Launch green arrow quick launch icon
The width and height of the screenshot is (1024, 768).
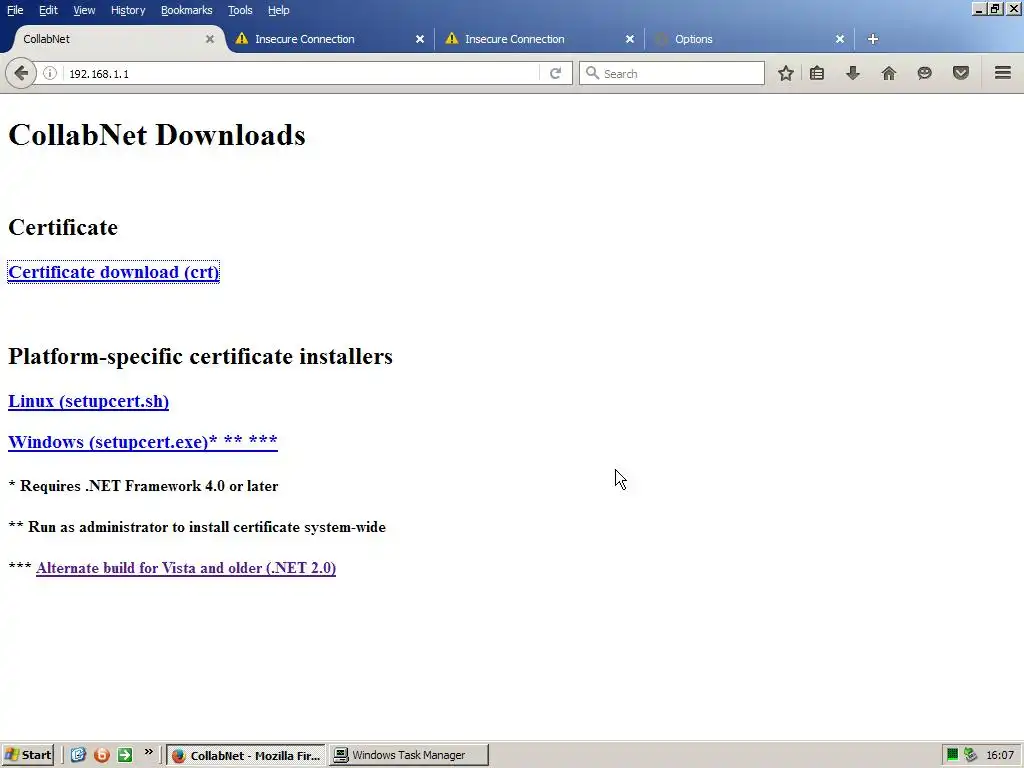tap(125, 755)
